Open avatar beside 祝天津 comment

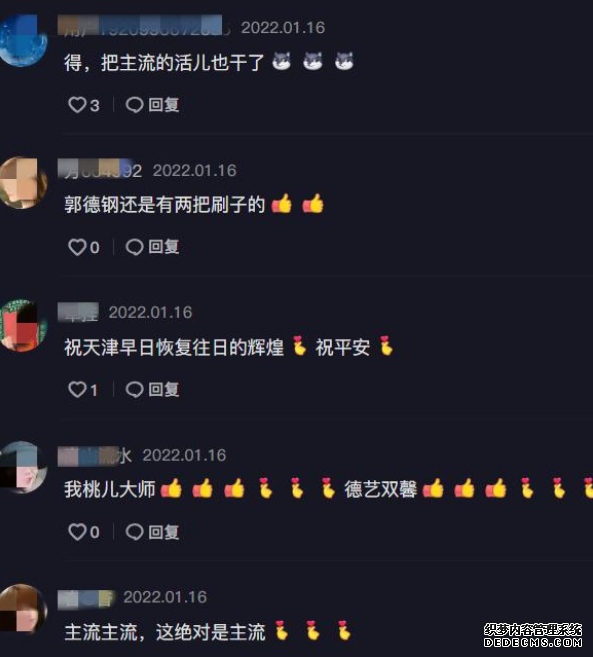coord(23,325)
